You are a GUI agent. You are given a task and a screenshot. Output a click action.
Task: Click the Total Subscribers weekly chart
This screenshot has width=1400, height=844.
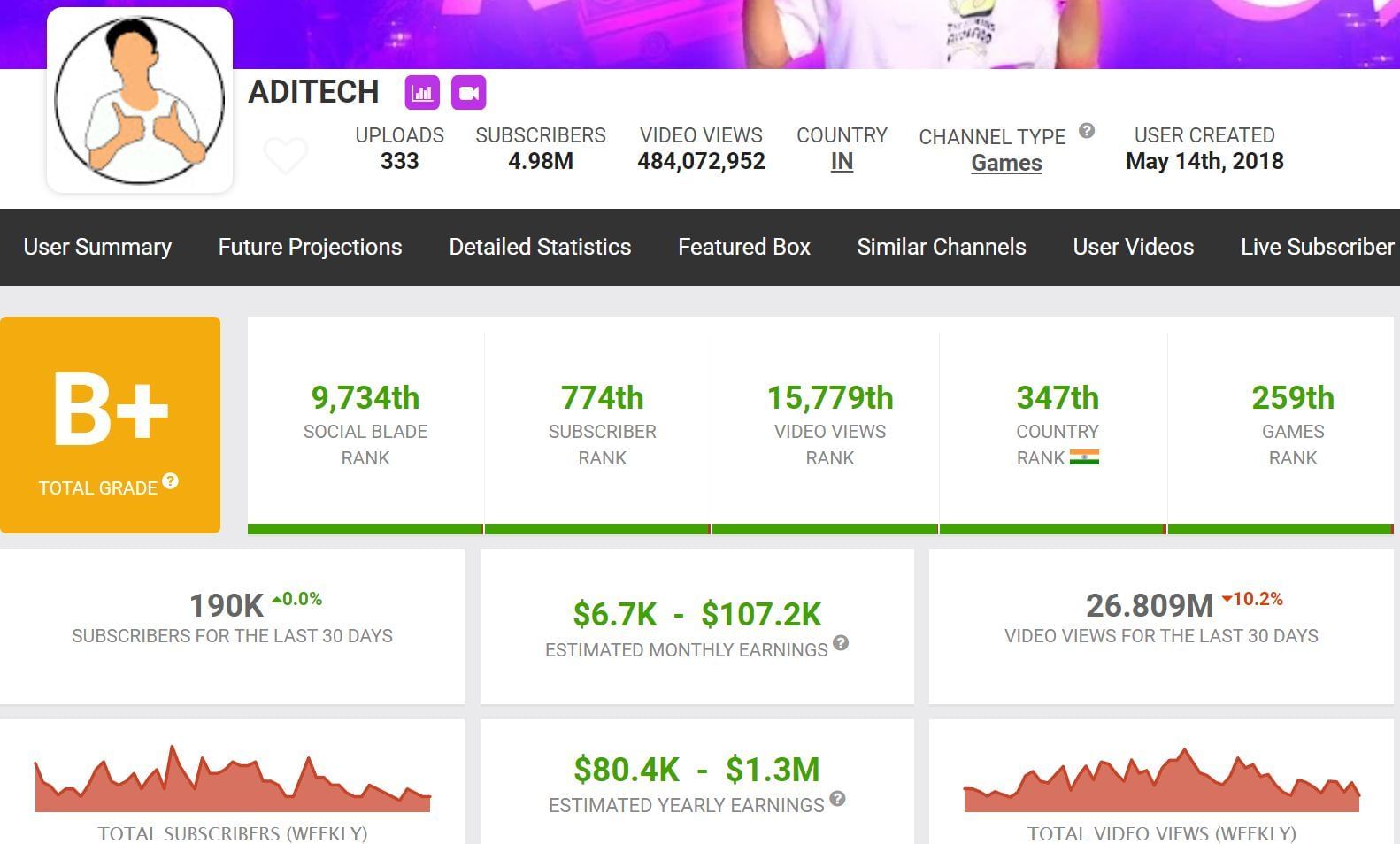point(233,781)
